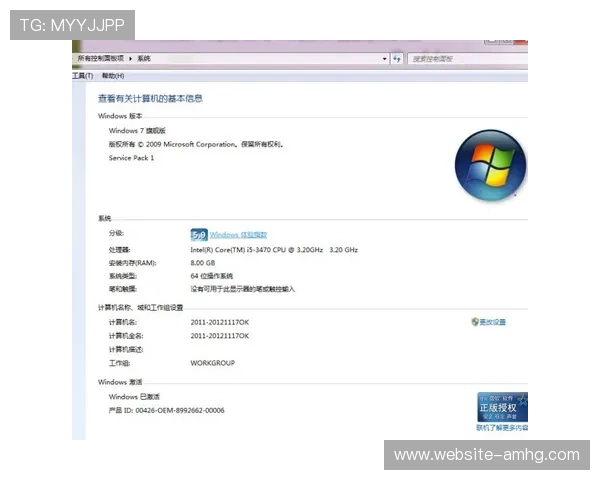Screen dimensions: 600x480
Task: Click the Windows 版本 section header
Action: 120,116
